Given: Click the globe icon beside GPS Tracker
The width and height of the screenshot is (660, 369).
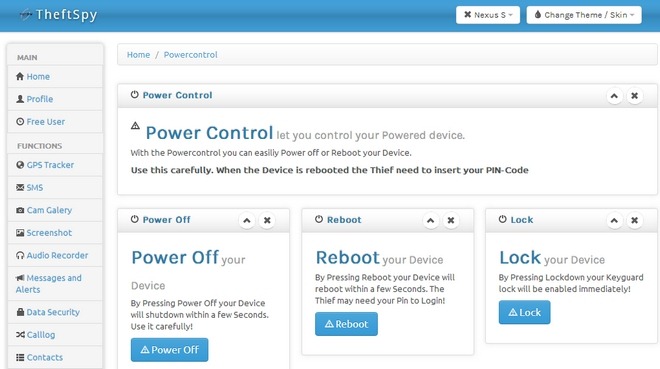Looking at the screenshot, I should [x=20, y=165].
